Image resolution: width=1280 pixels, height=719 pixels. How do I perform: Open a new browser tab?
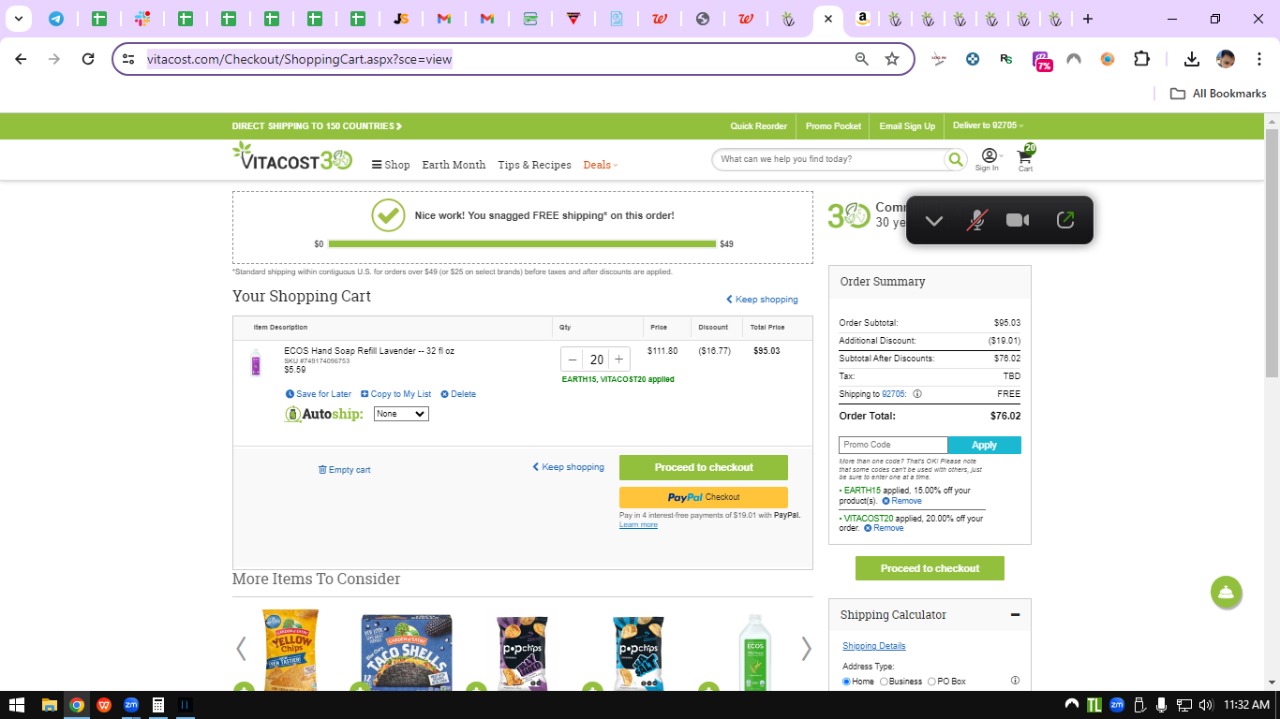[x=1088, y=19]
